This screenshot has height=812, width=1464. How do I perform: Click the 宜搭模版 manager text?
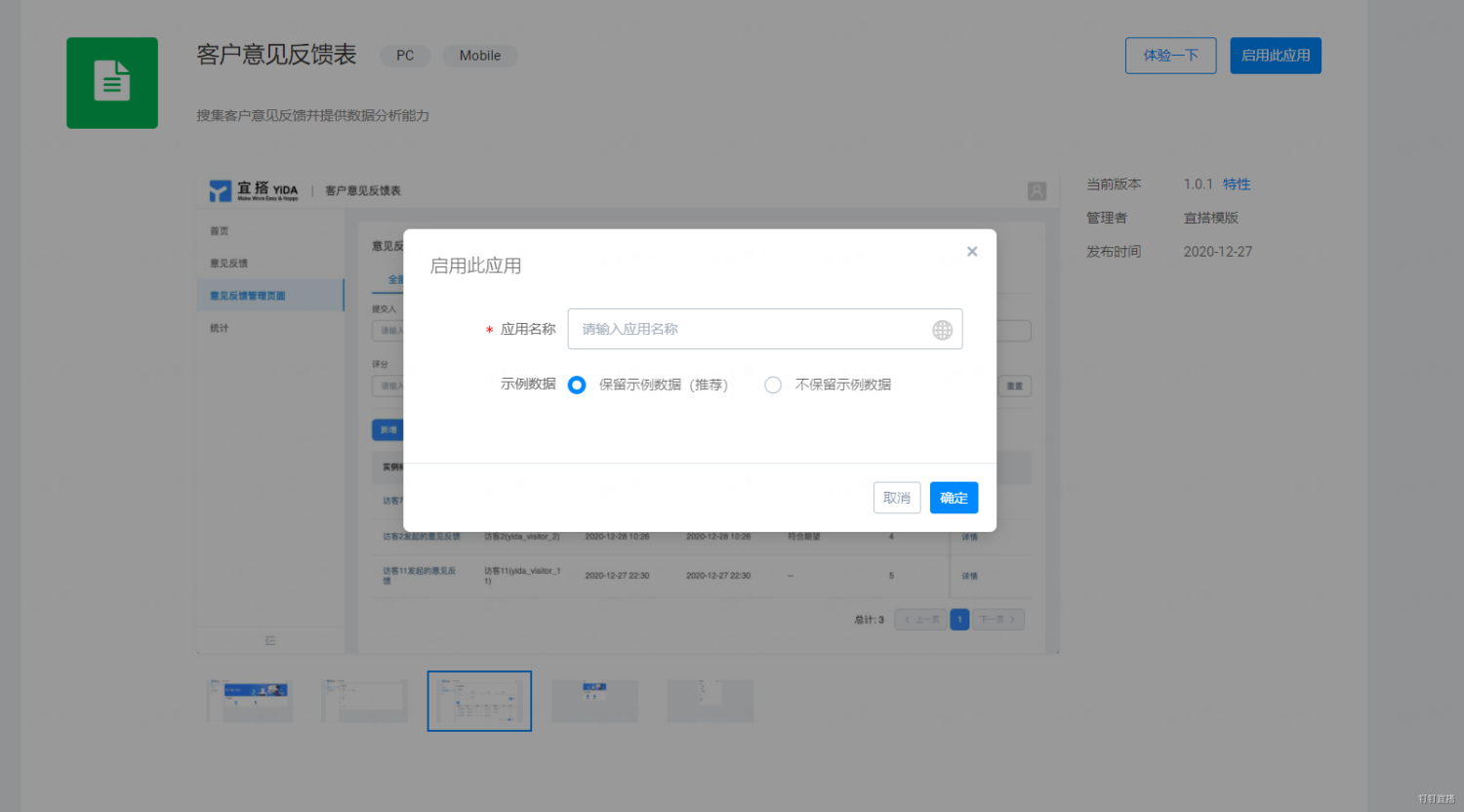point(1211,218)
